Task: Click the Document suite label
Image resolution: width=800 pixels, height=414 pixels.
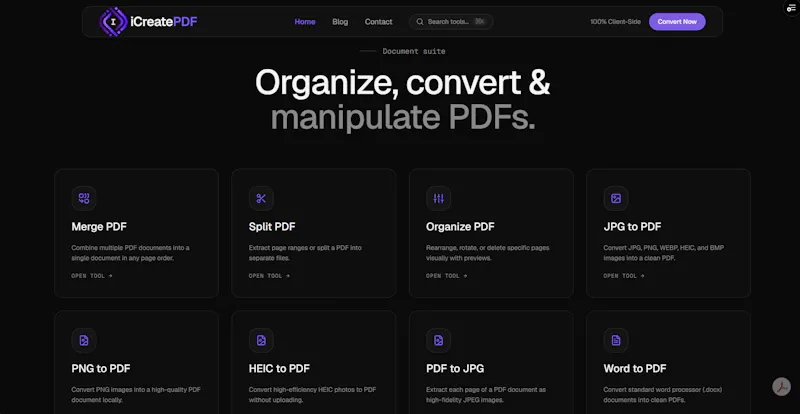Action: click(x=414, y=51)
